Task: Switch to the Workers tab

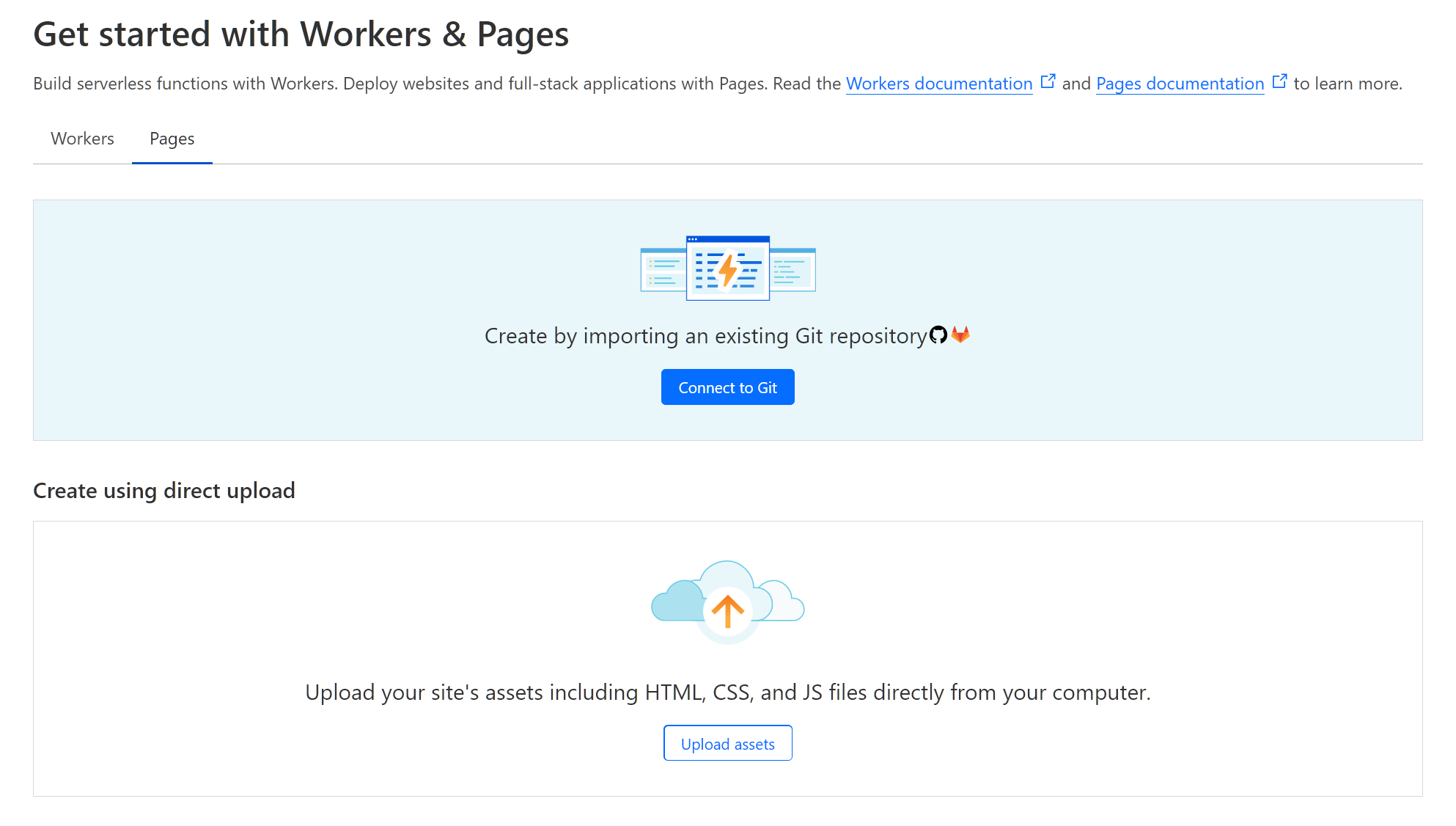Action: (82, 139)
